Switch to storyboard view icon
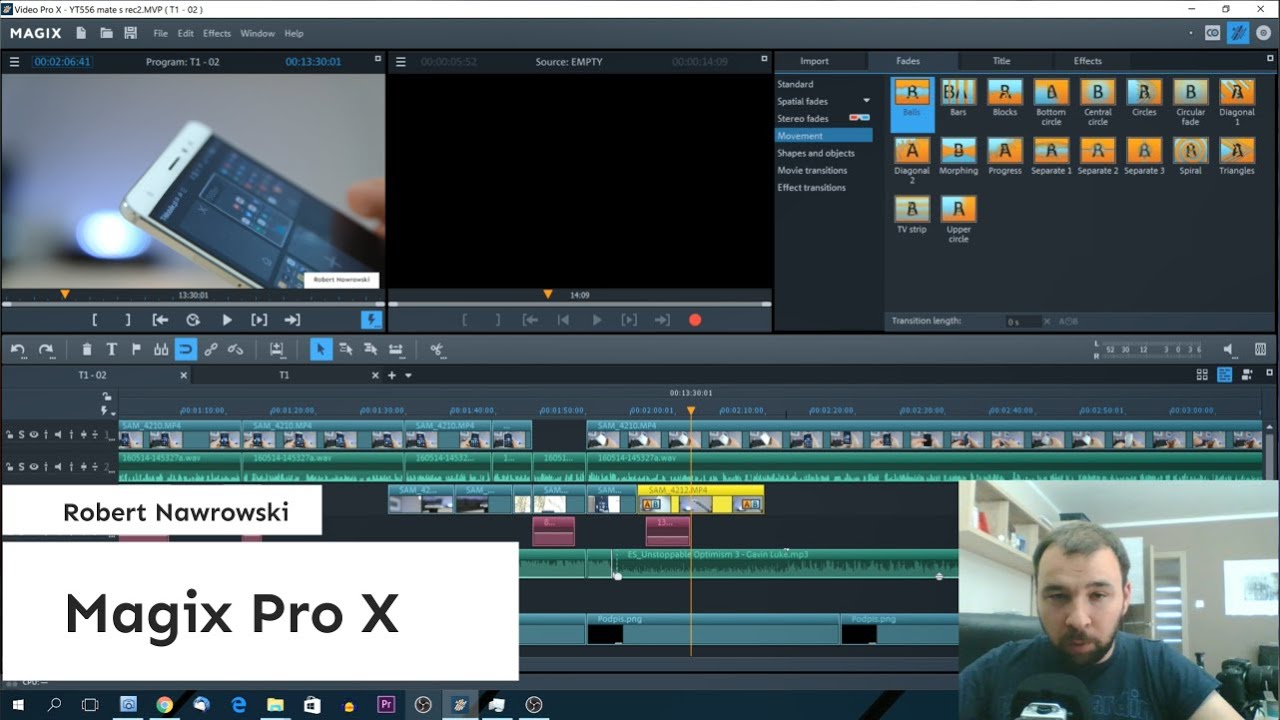This screenshot has width=1280, height=720. pos(1202,375)
